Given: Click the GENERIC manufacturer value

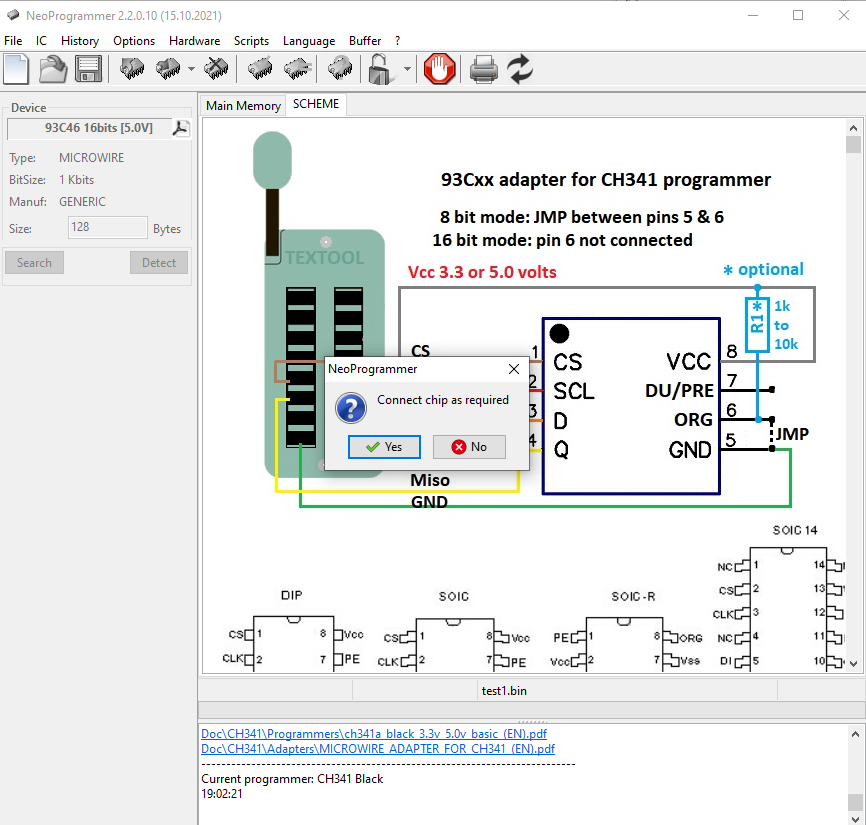Looking at the screenshot, I should 82,202.
